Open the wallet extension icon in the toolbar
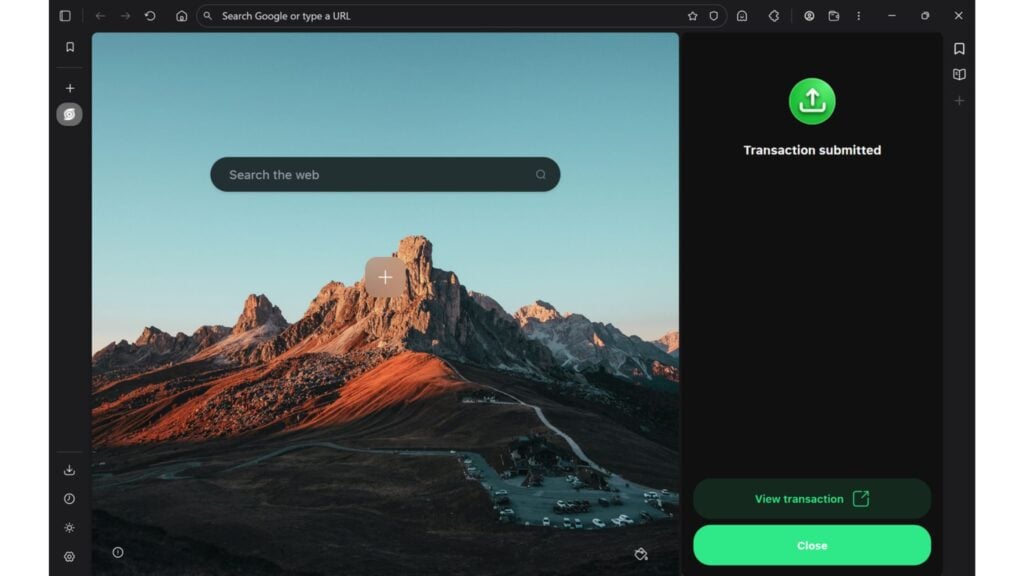This screenshot has height=576, width=1024. [x=834, y=16]
